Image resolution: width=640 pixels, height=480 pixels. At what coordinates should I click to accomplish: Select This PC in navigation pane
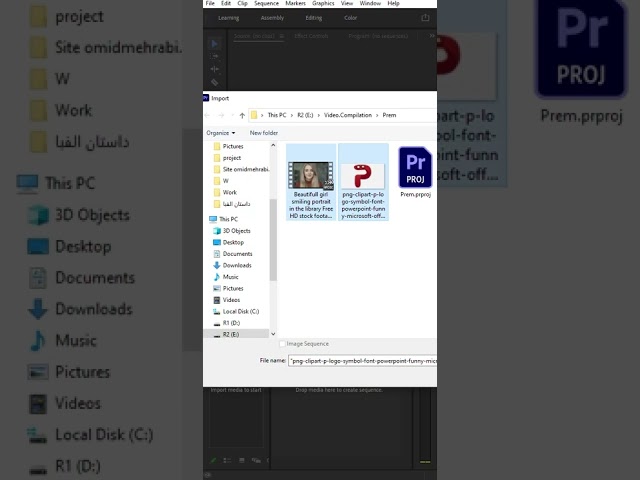223,219
